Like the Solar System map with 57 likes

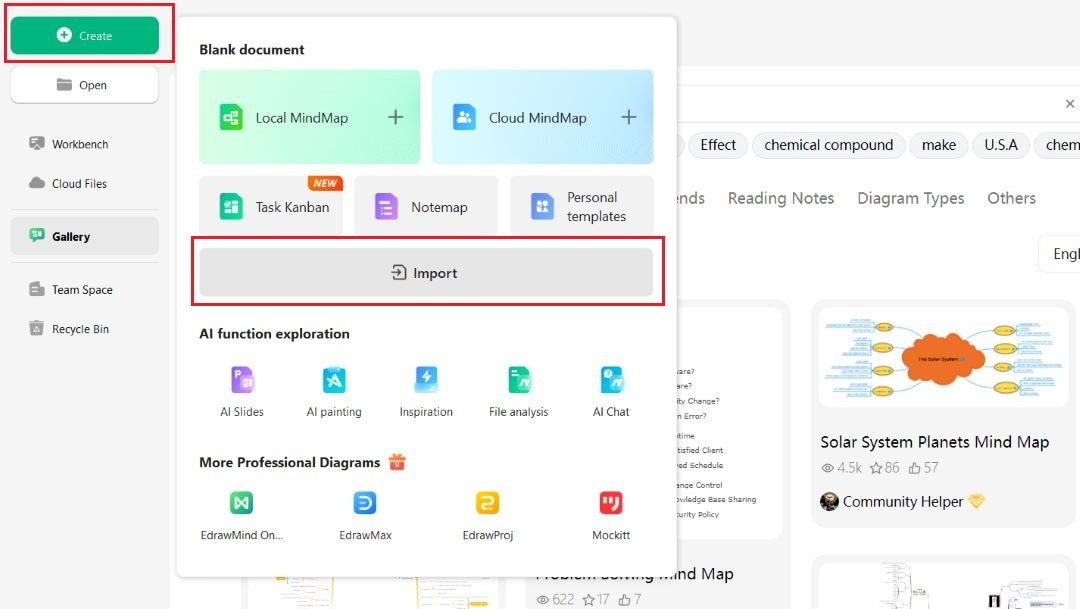click(914, 468)
